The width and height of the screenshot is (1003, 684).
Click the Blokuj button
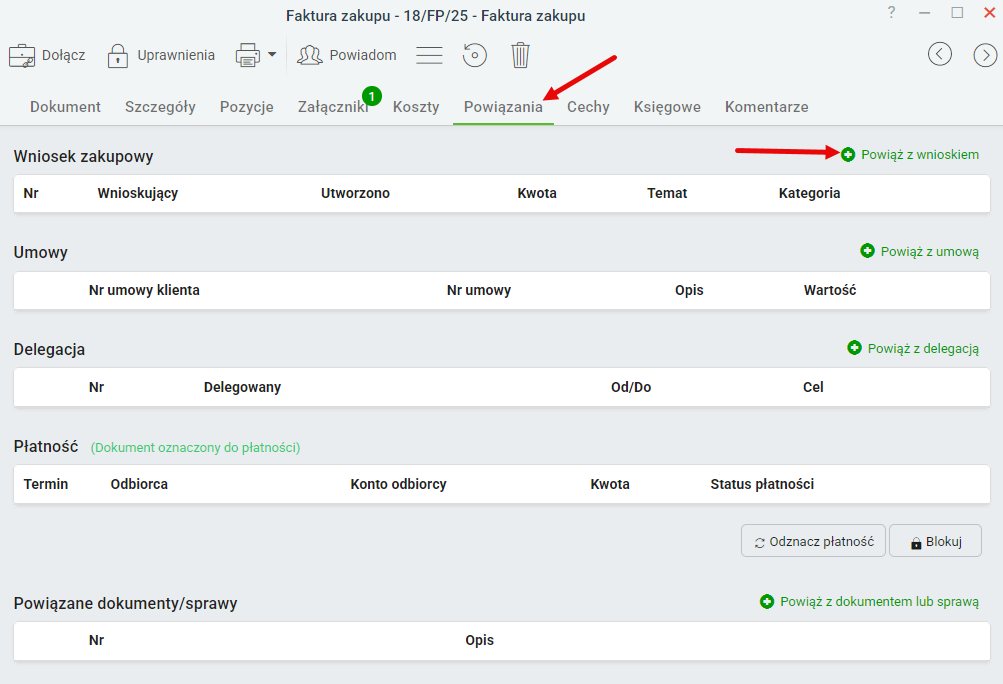tap(935, 541)
